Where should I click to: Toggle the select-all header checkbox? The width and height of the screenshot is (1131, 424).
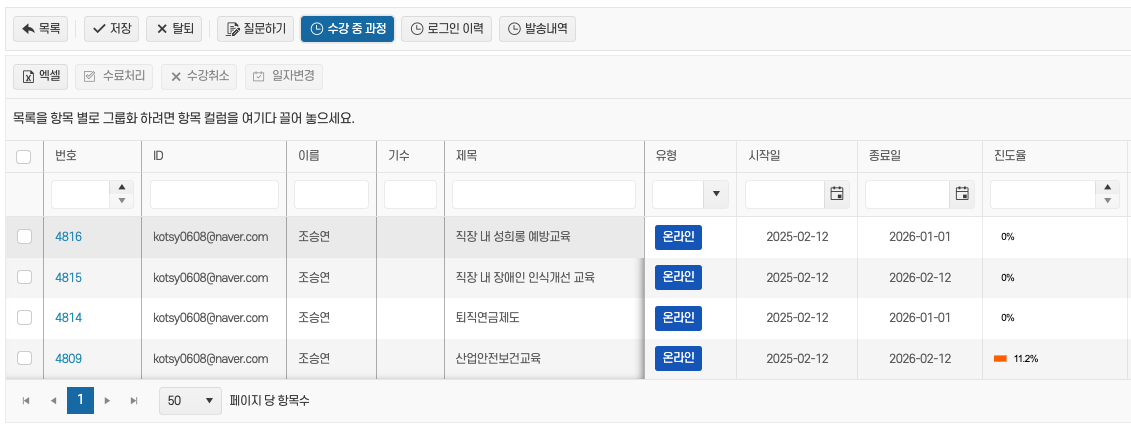(25, 156)
